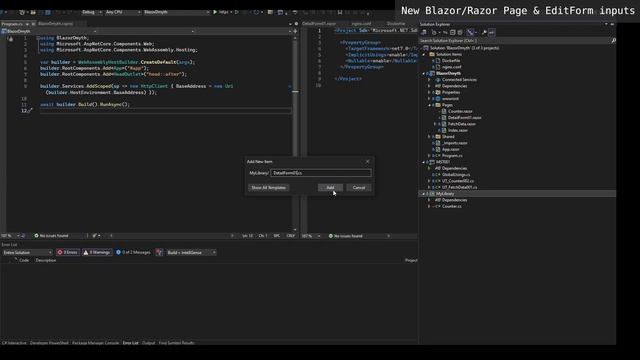Open the Output tab

149,343
